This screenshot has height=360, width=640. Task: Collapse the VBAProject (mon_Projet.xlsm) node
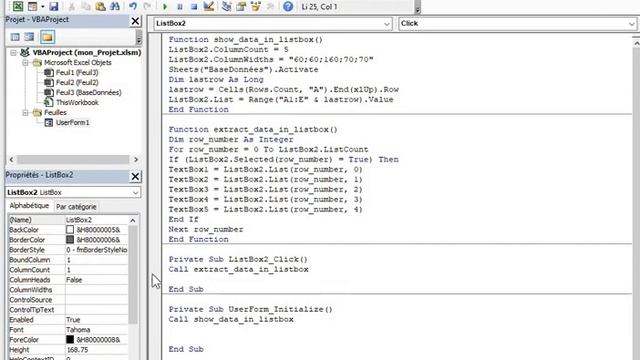[13, 53]
